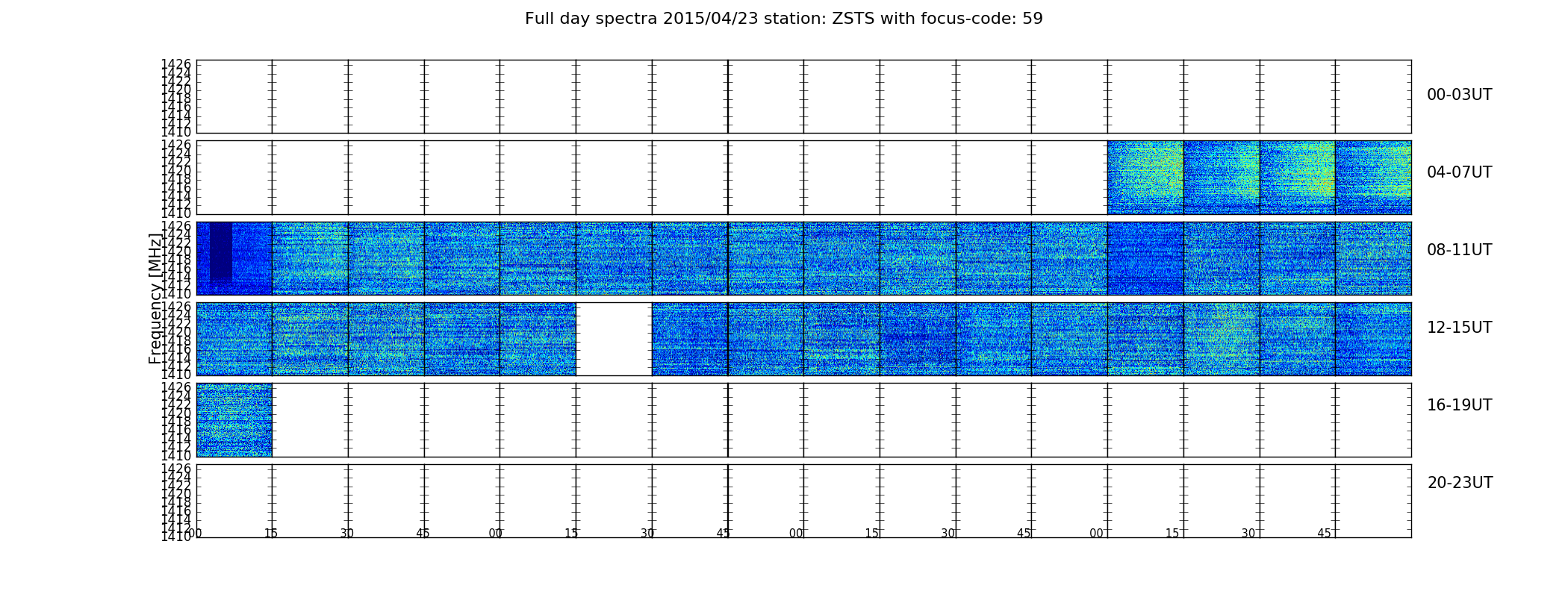Click the first spectrum block in 04-07UT row
1568x597 pixels.
tap(1145, 178)
